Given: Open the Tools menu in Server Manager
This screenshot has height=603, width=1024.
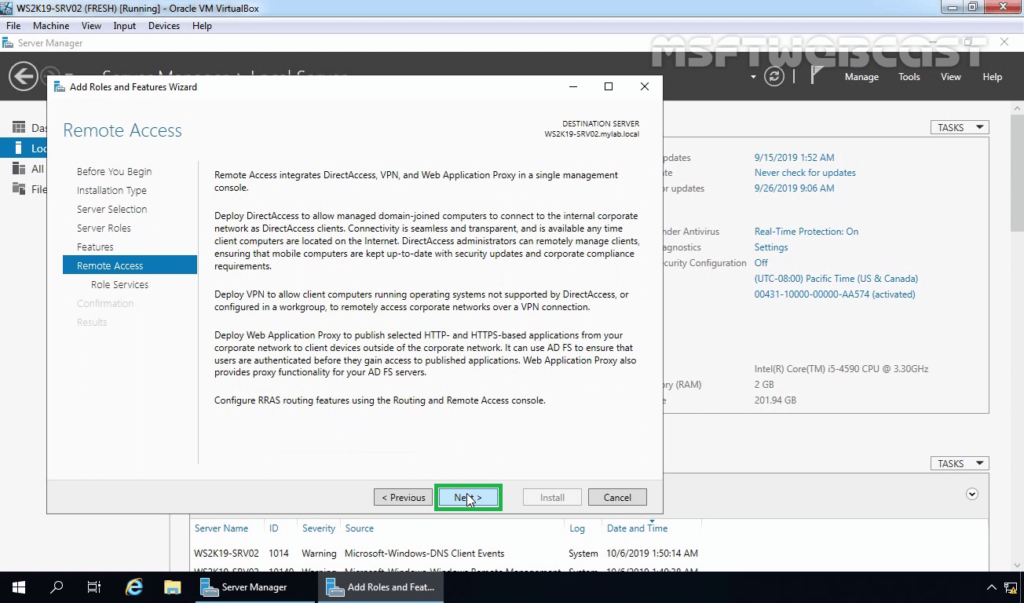Looking at the screenshot, I should (909, 77).
